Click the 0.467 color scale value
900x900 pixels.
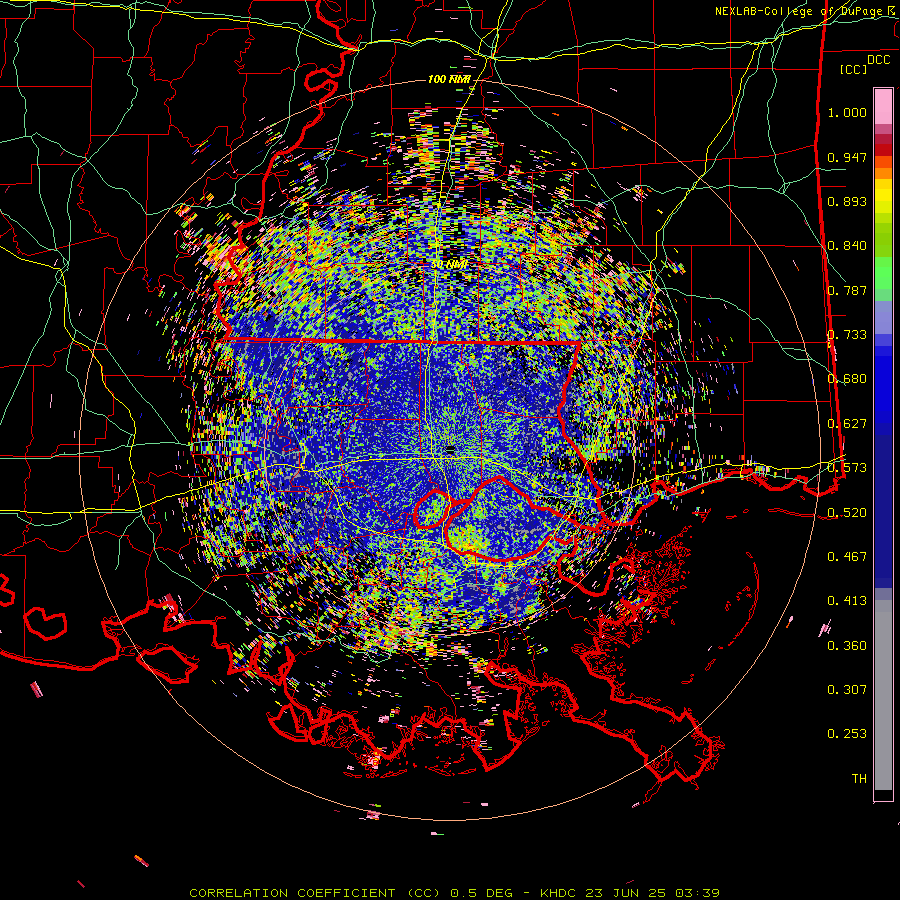847,557
